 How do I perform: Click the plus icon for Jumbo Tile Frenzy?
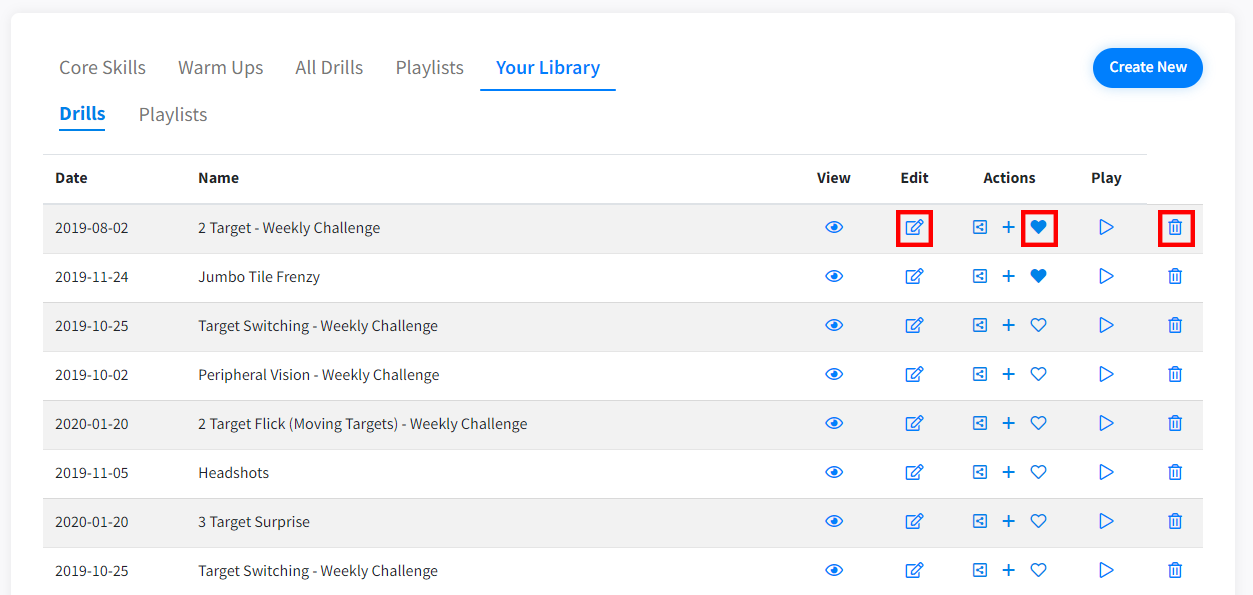pyautogui.click(x=1008, y=277)
